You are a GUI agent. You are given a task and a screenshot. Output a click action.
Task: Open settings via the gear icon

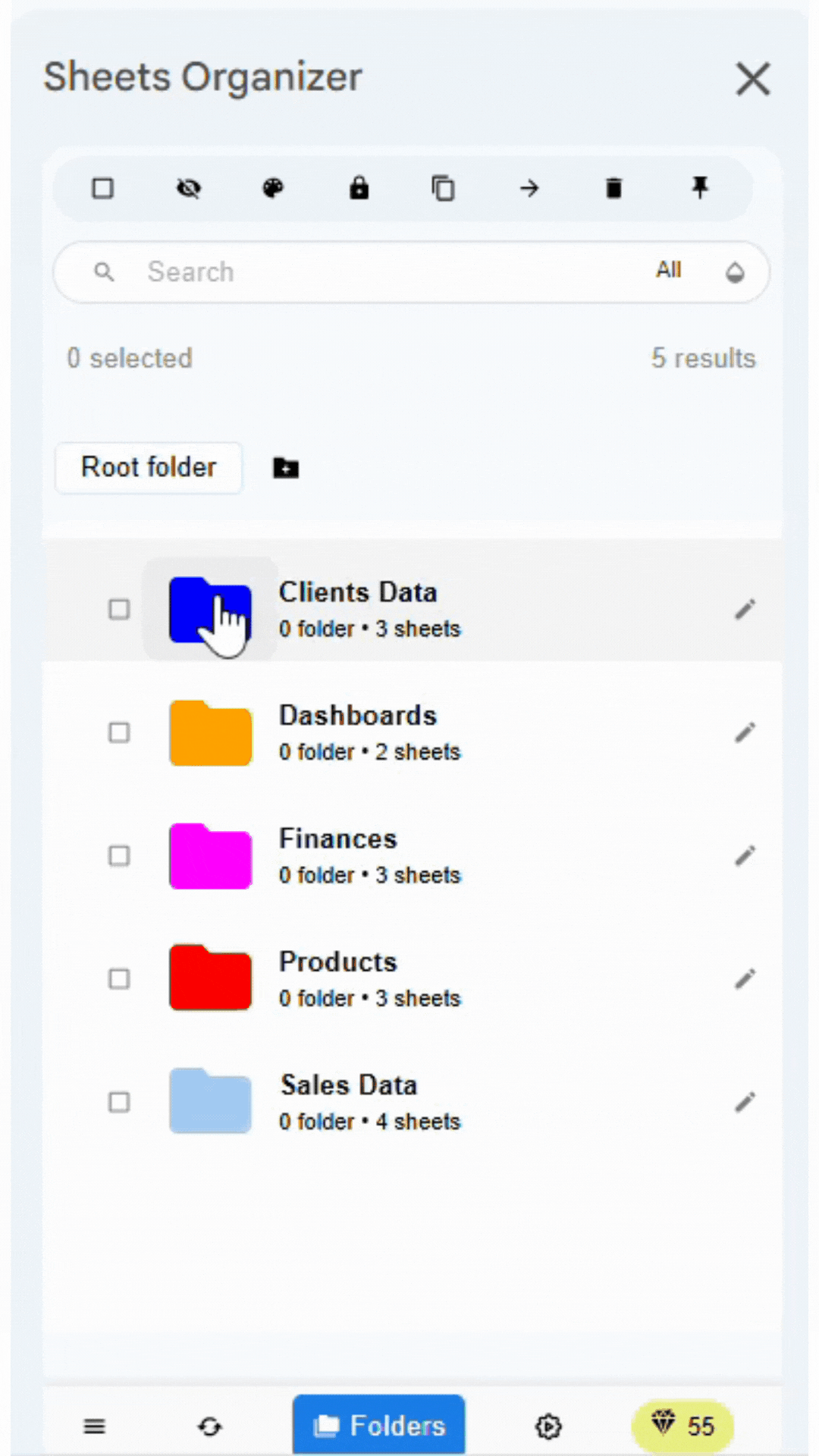click(x=548, y=1426)
